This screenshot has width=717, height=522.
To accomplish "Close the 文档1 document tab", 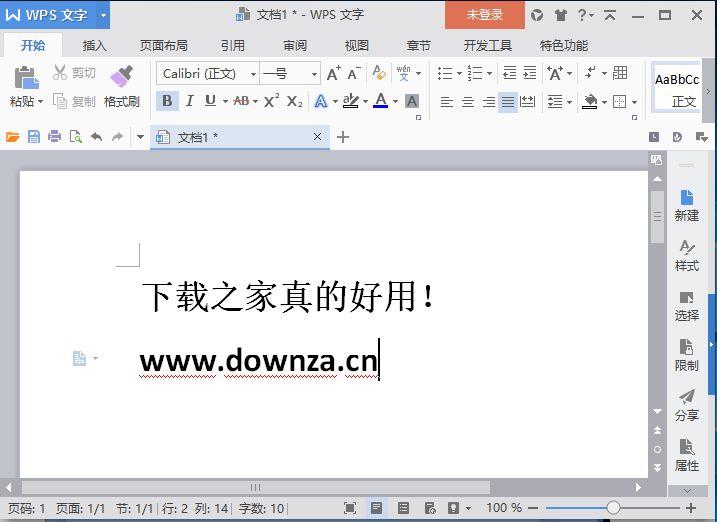I will pyautogui.click(x=317, y=137).
